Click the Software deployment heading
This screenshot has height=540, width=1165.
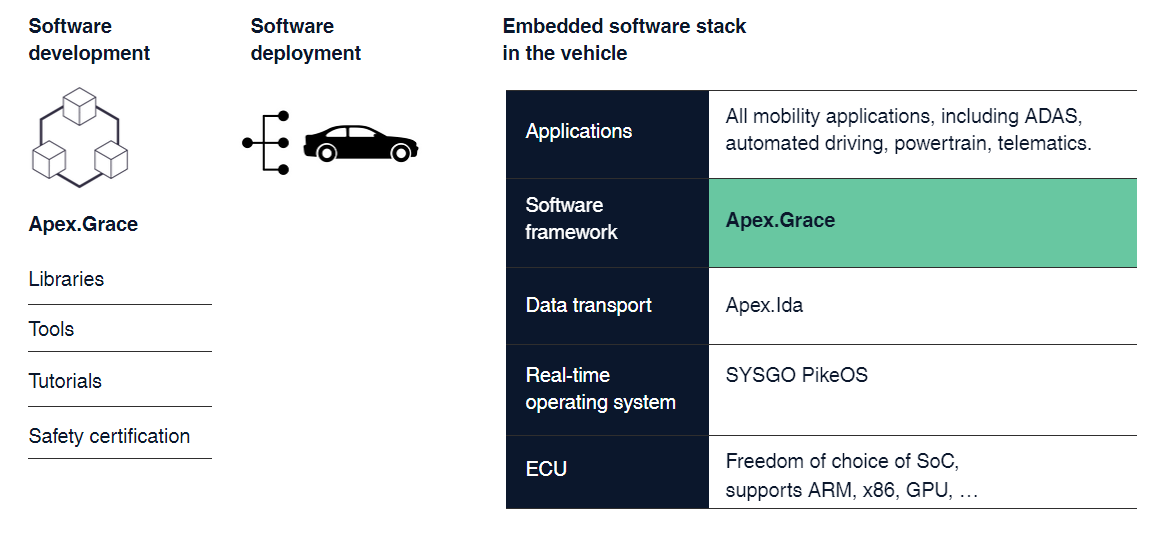(305, 39)
